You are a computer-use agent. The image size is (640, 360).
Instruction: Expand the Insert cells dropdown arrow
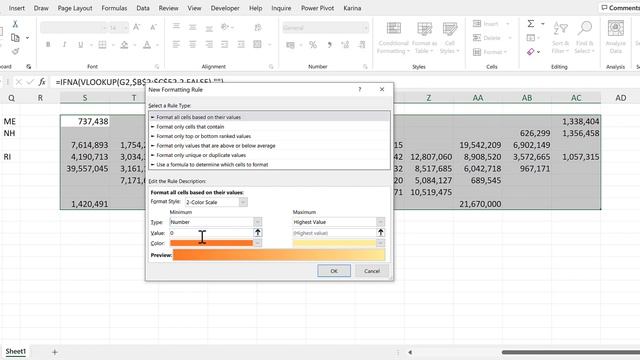pyautogui.click(x=508, y=24)
